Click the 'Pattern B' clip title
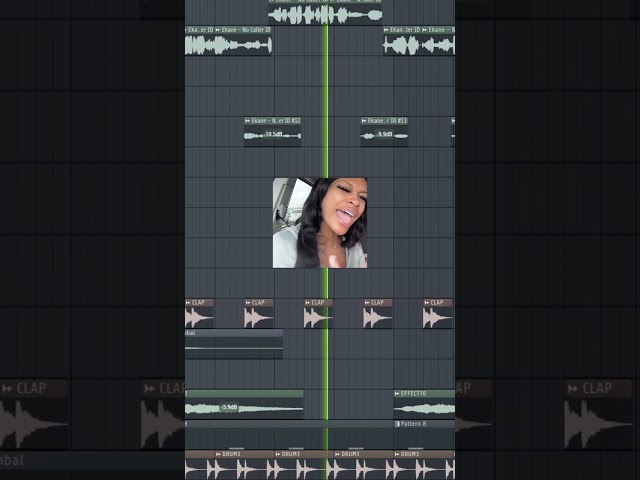Screen dimensions: 640x480 click(x=413, y=424)
